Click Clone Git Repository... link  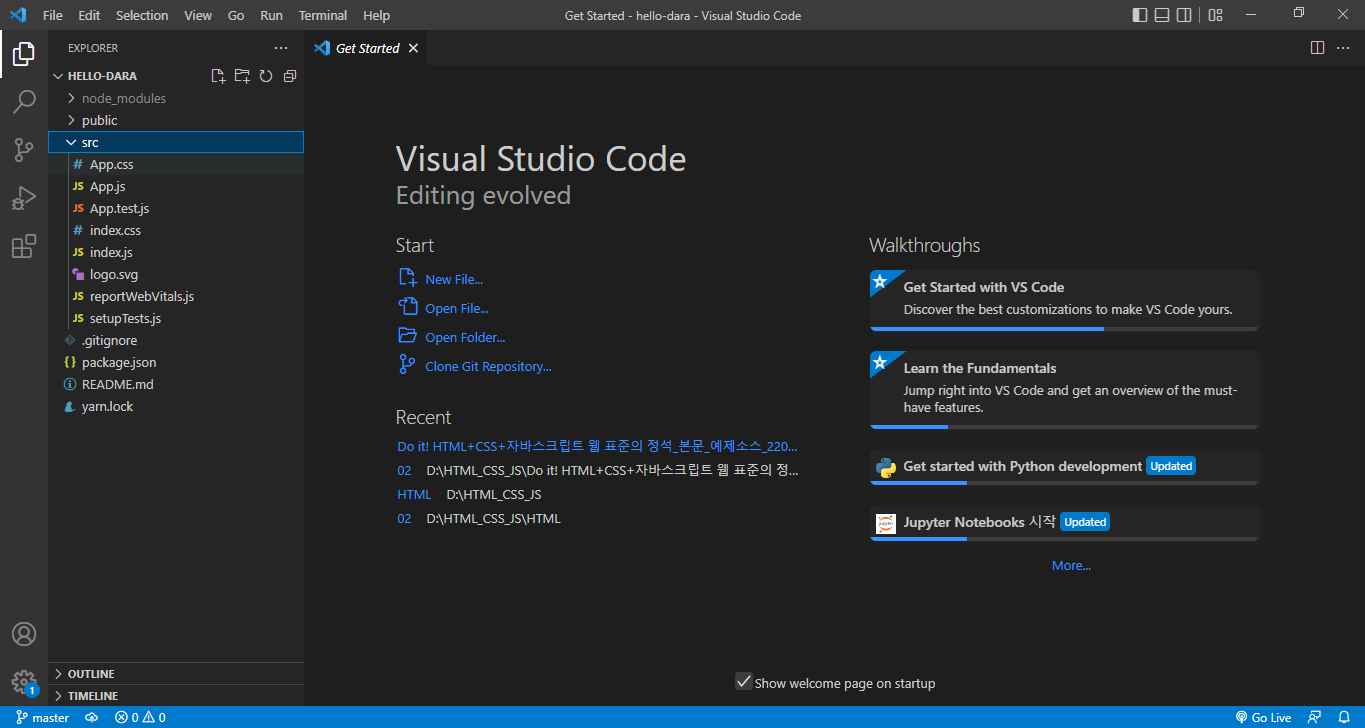point(488,367)
